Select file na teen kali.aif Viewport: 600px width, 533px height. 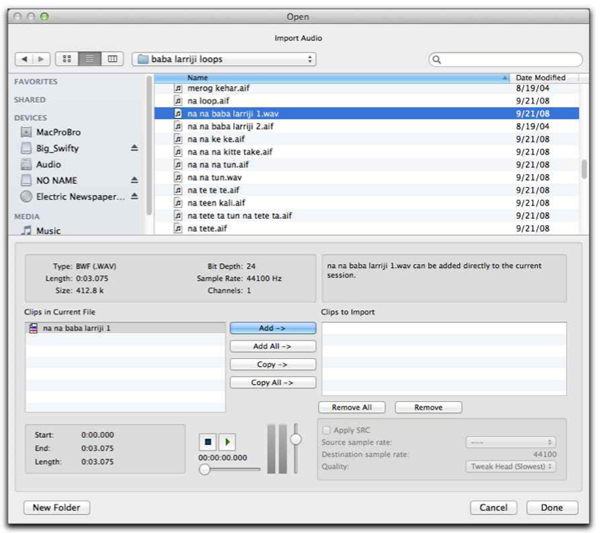(x=367, y=203)
